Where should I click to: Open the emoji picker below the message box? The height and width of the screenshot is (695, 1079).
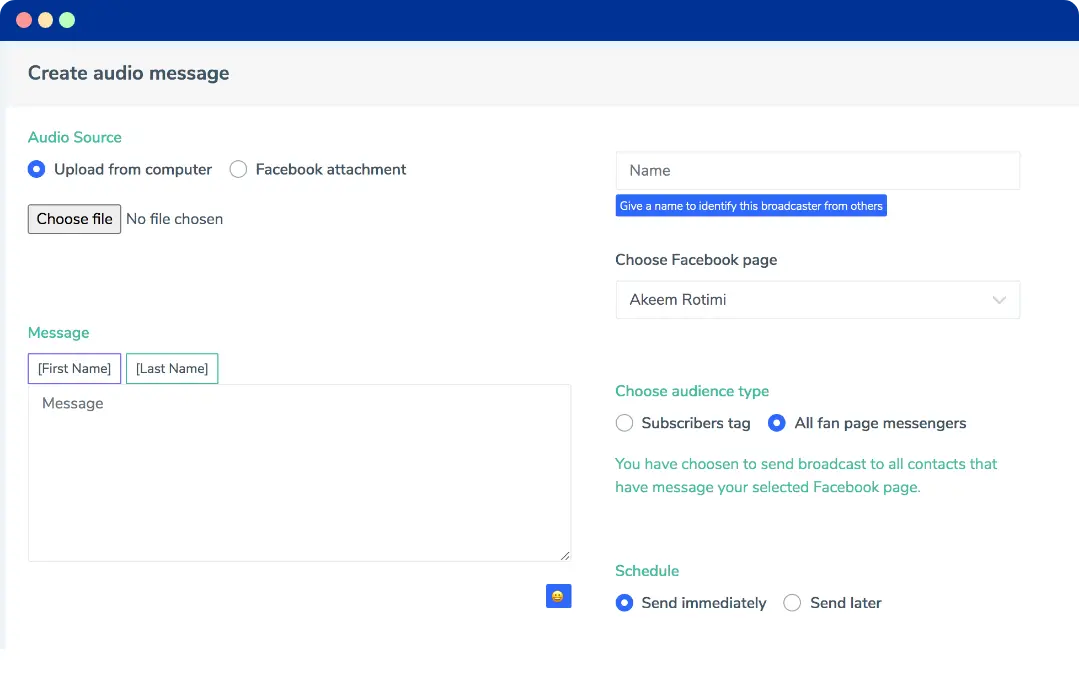[x=558, y=596]
